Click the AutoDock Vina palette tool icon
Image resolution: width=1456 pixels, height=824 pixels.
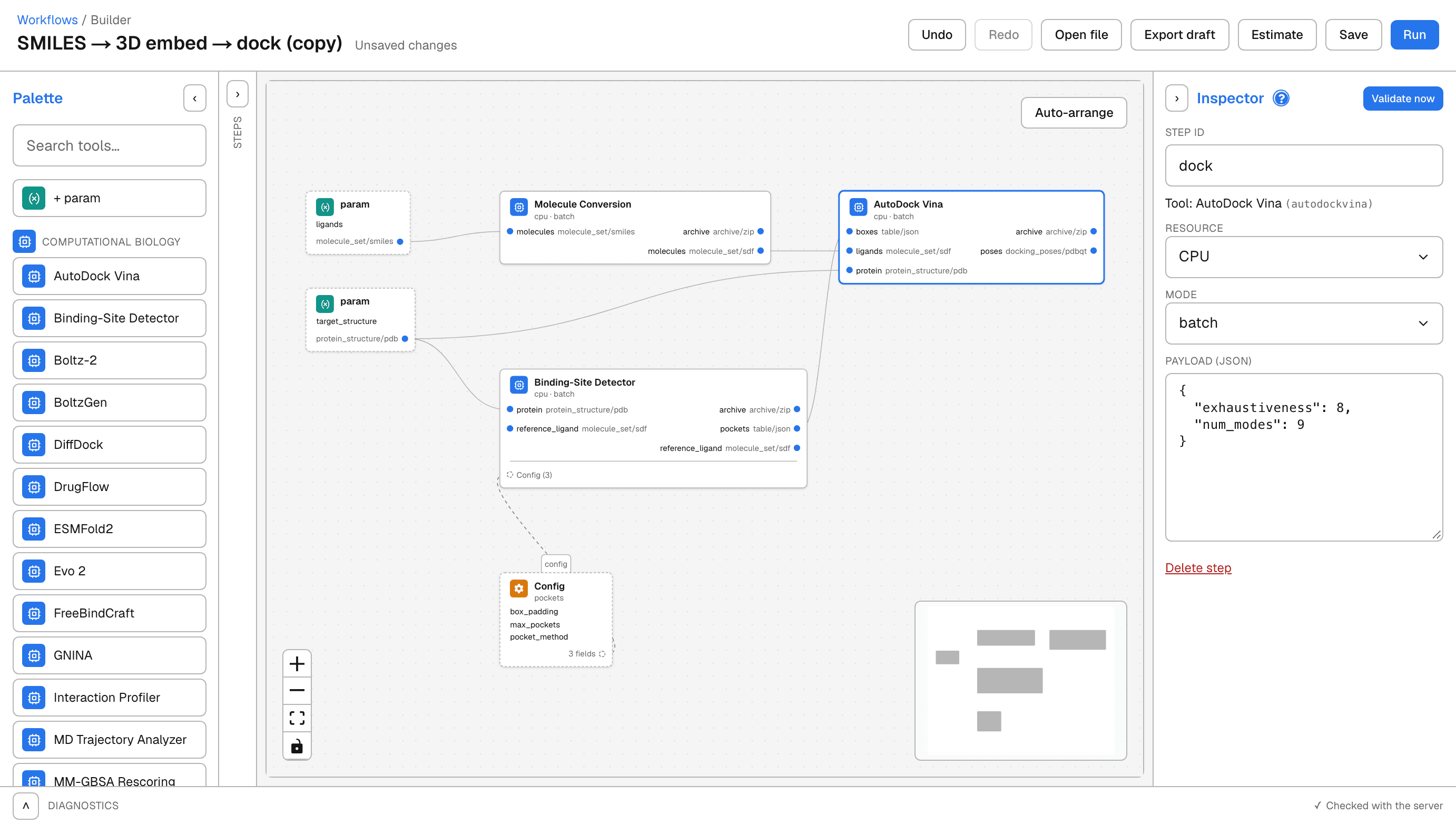tap(34, 276)
